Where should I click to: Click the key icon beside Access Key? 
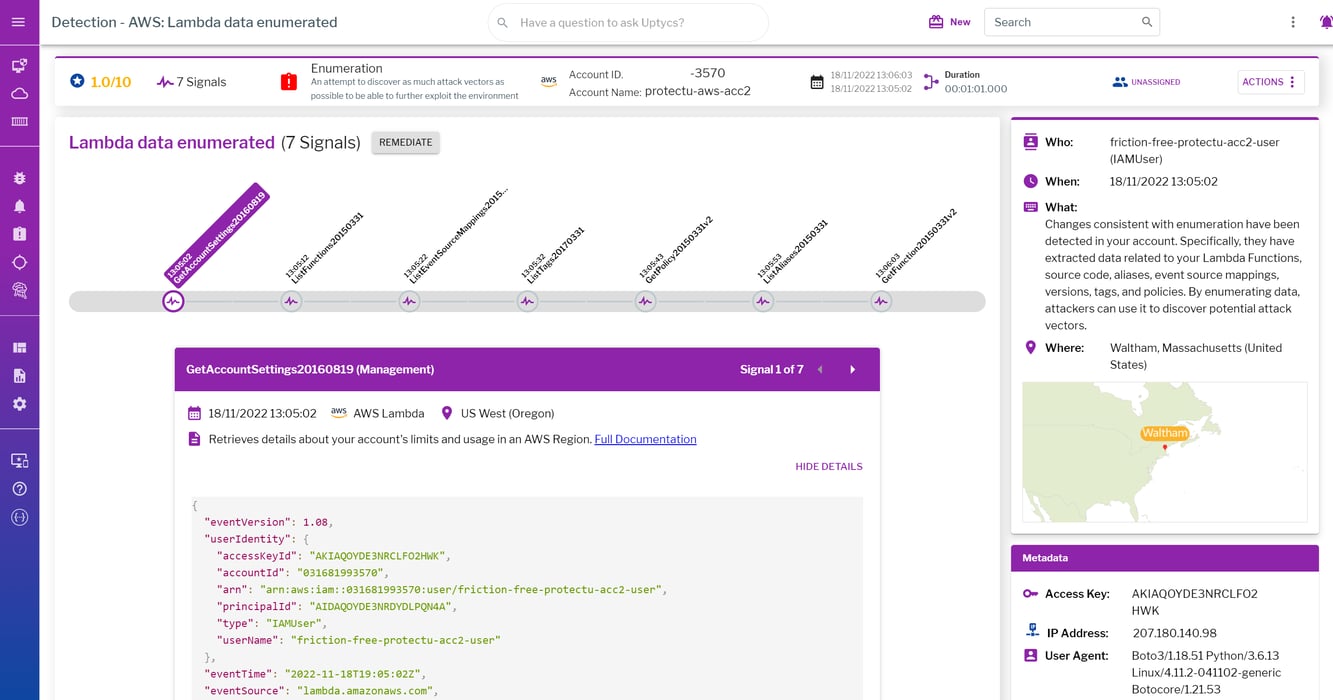click(x=1031, y=594)
